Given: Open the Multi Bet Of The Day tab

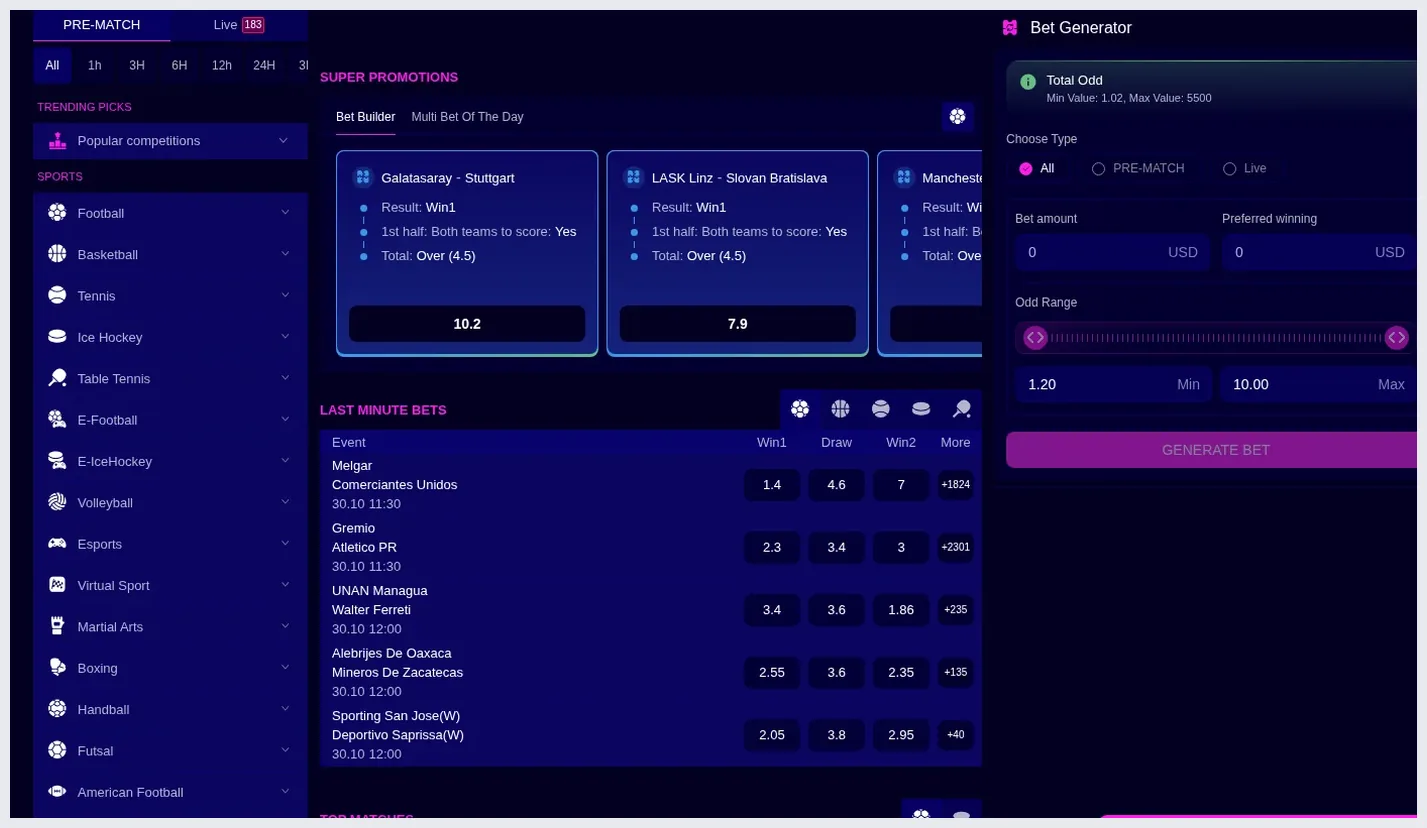Looking at the screenshot, I should [x=467, y=117].
